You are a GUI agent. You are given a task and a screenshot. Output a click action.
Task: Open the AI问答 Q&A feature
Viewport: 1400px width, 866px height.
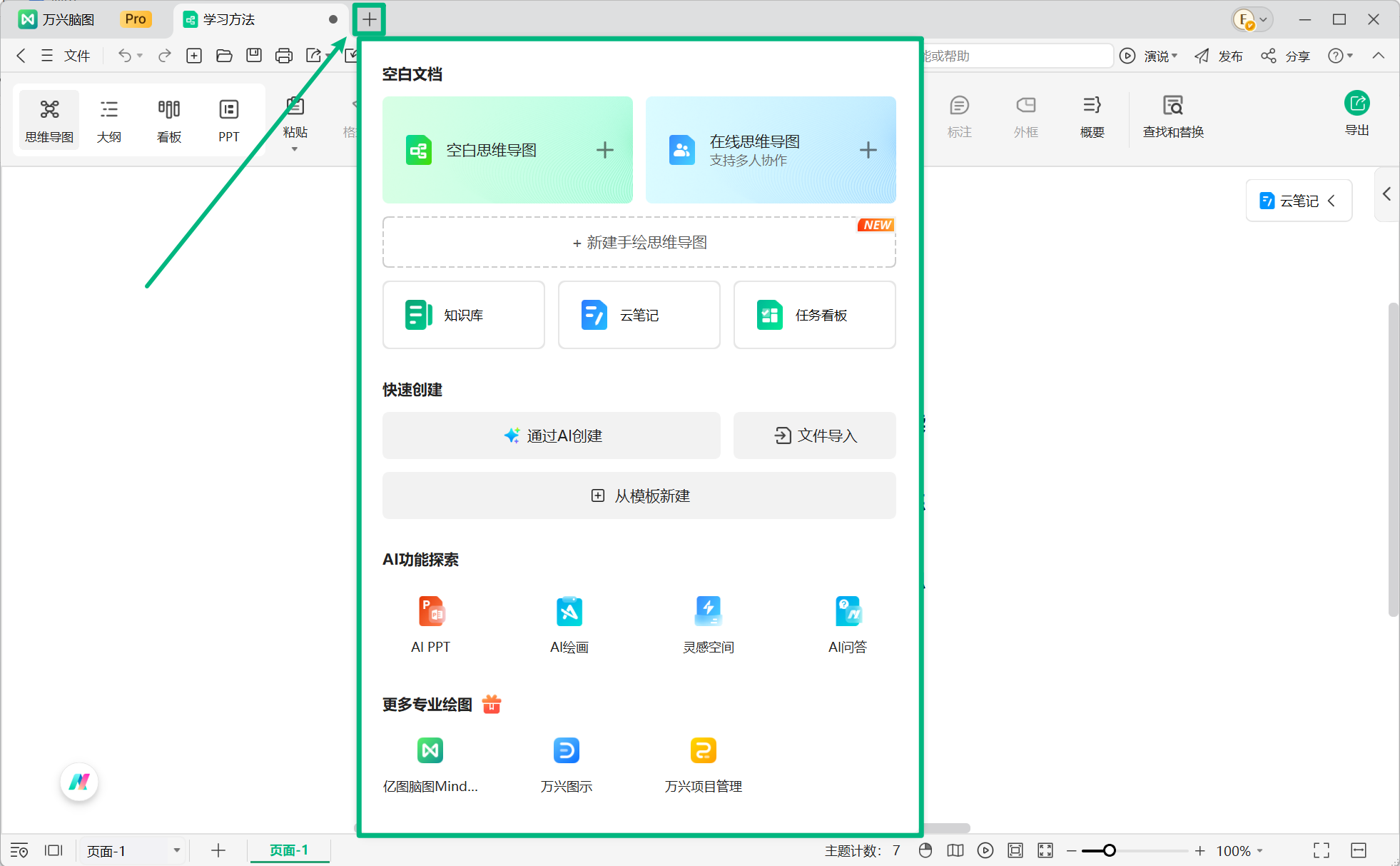pyautogui.click(x=848, y=625)
